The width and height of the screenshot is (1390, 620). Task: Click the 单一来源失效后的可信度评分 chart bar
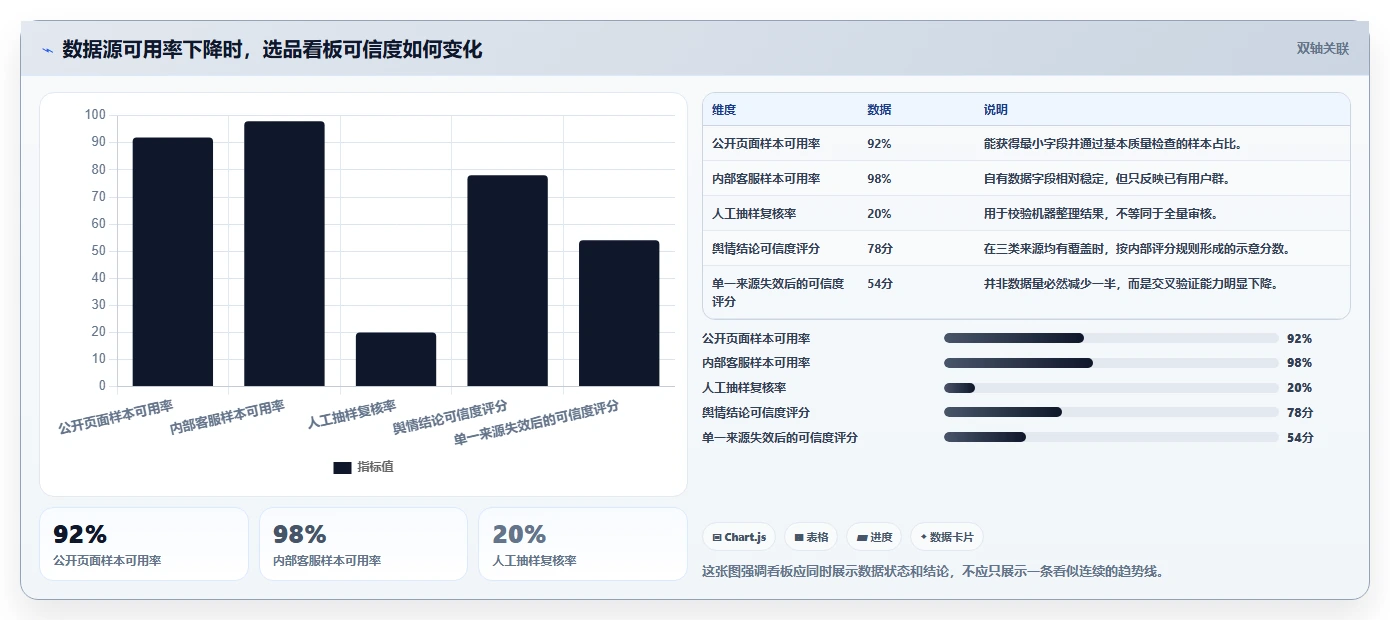(x=619, y=313)
